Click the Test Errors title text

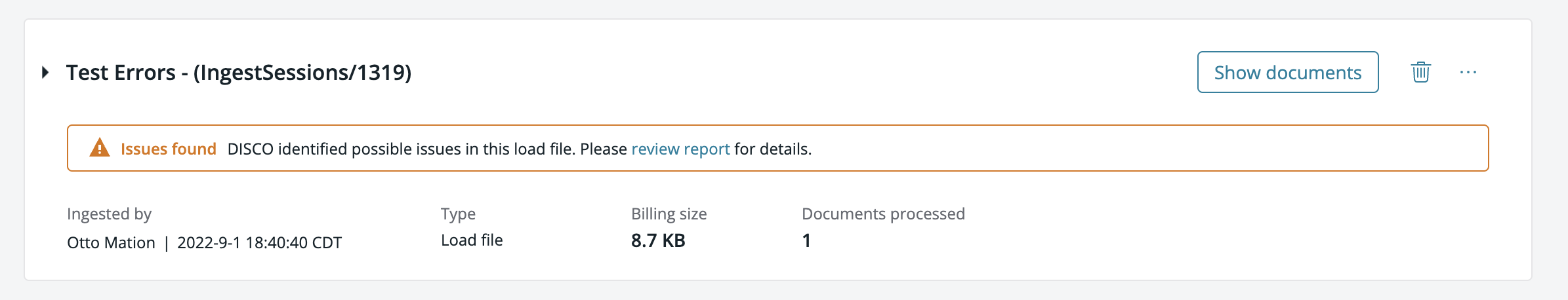click(x=121, y=73)
